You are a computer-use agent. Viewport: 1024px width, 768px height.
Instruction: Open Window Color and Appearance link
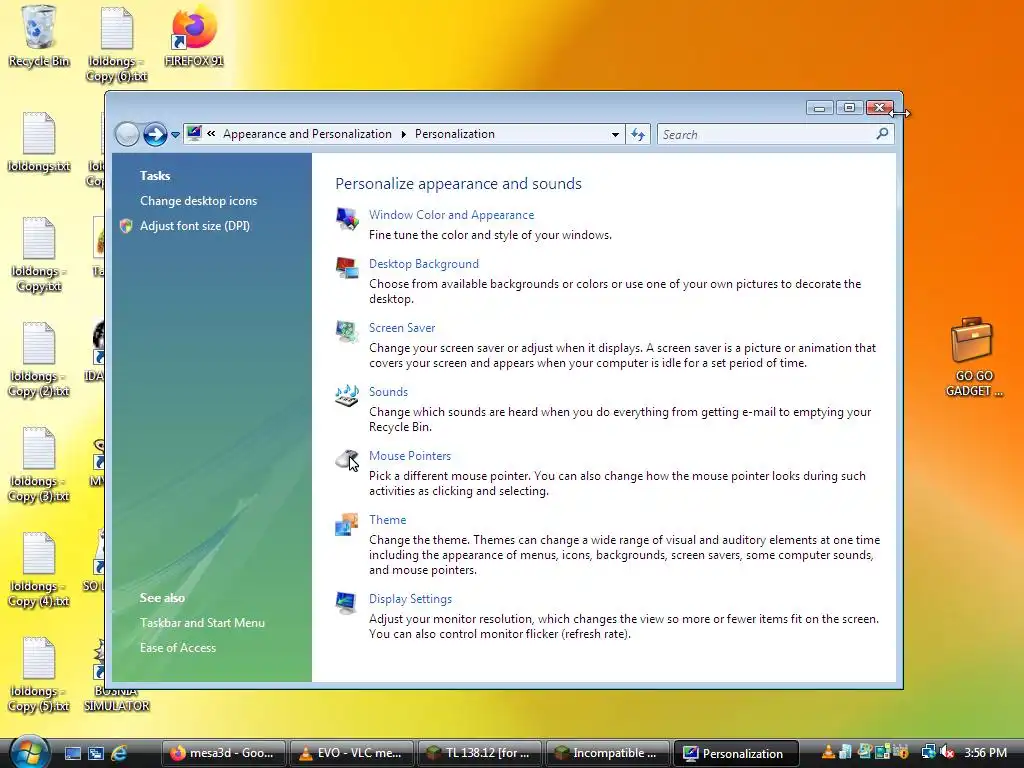451,215
